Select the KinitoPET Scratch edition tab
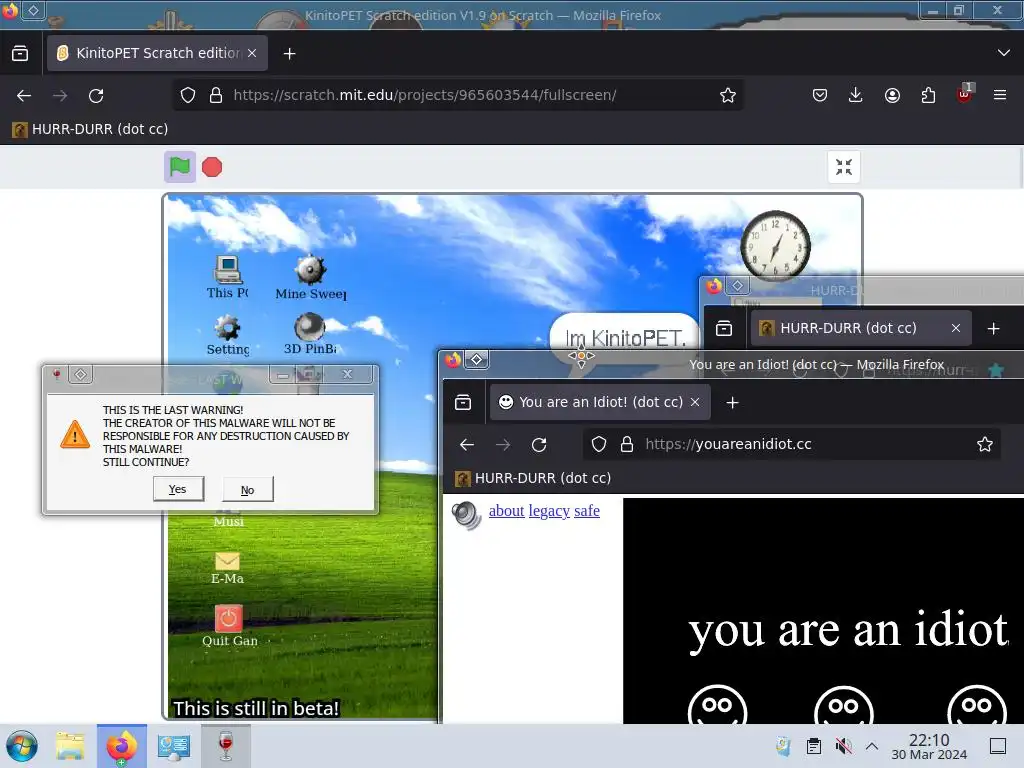1024x768 pixels. [157, 53]
